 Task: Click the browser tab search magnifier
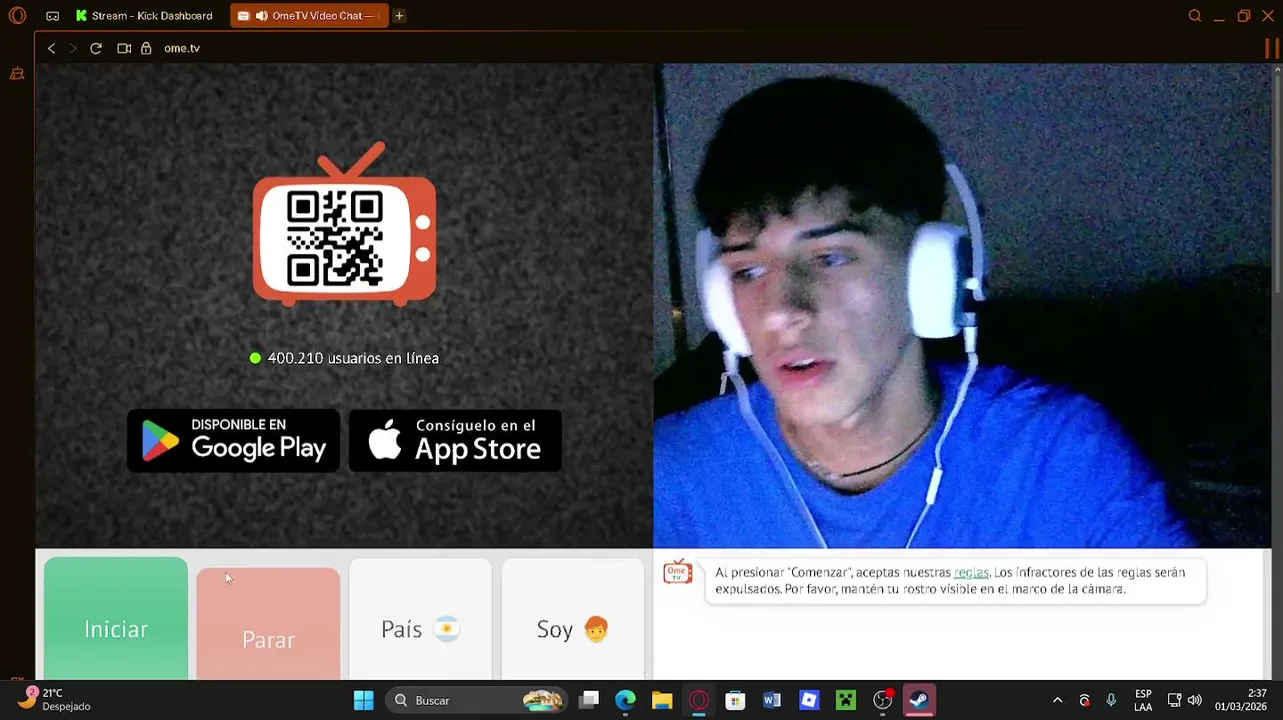(1194, 16)
